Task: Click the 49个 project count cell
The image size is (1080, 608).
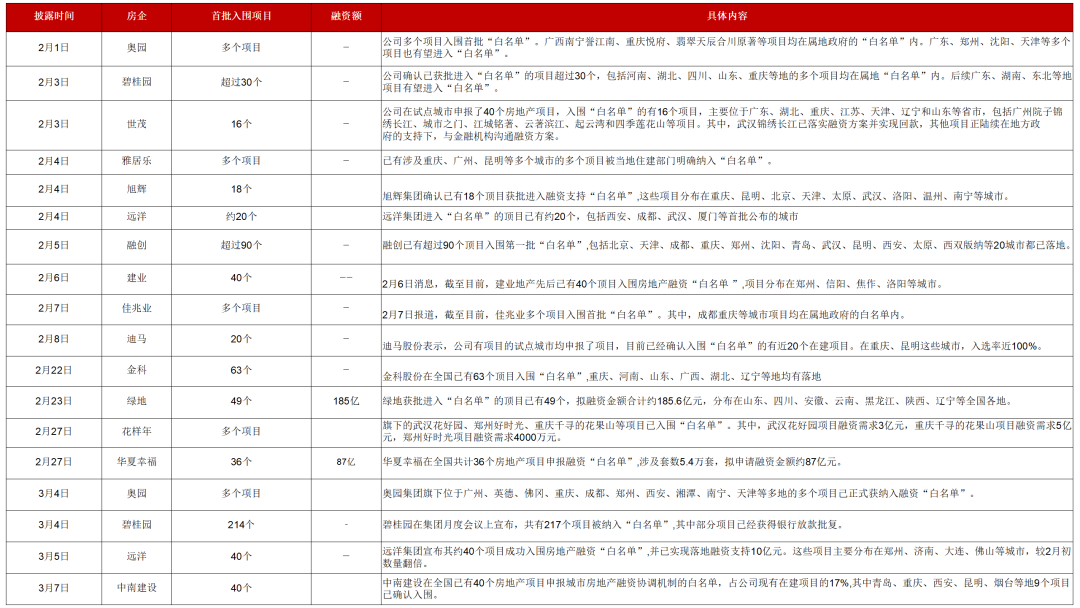Action: (241, 401)
